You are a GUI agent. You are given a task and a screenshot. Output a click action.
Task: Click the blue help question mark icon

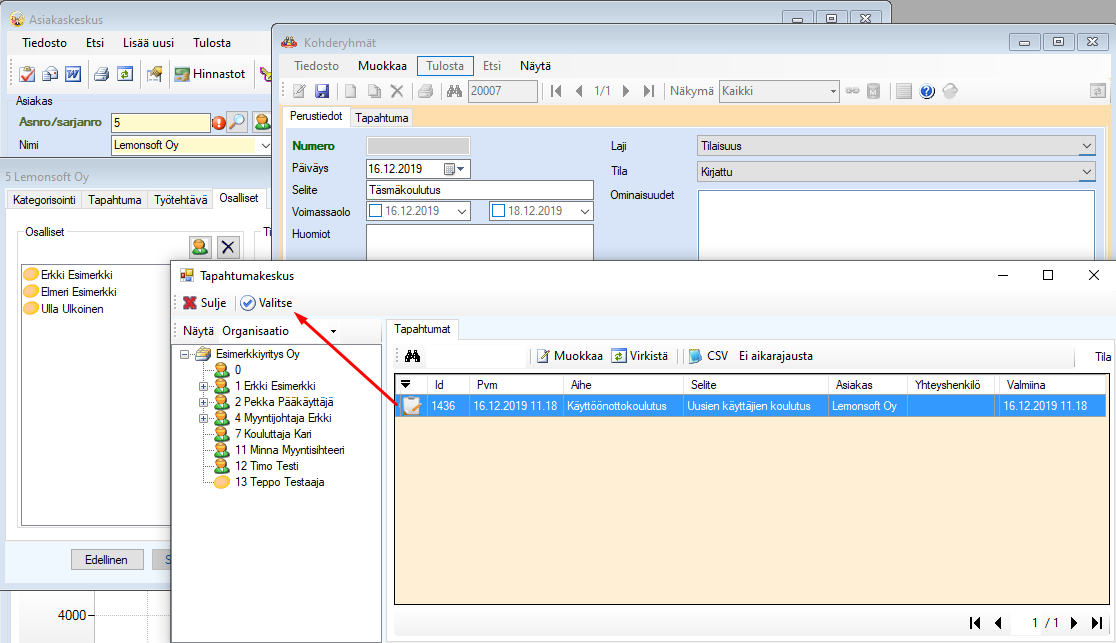[x=927, y=91]
